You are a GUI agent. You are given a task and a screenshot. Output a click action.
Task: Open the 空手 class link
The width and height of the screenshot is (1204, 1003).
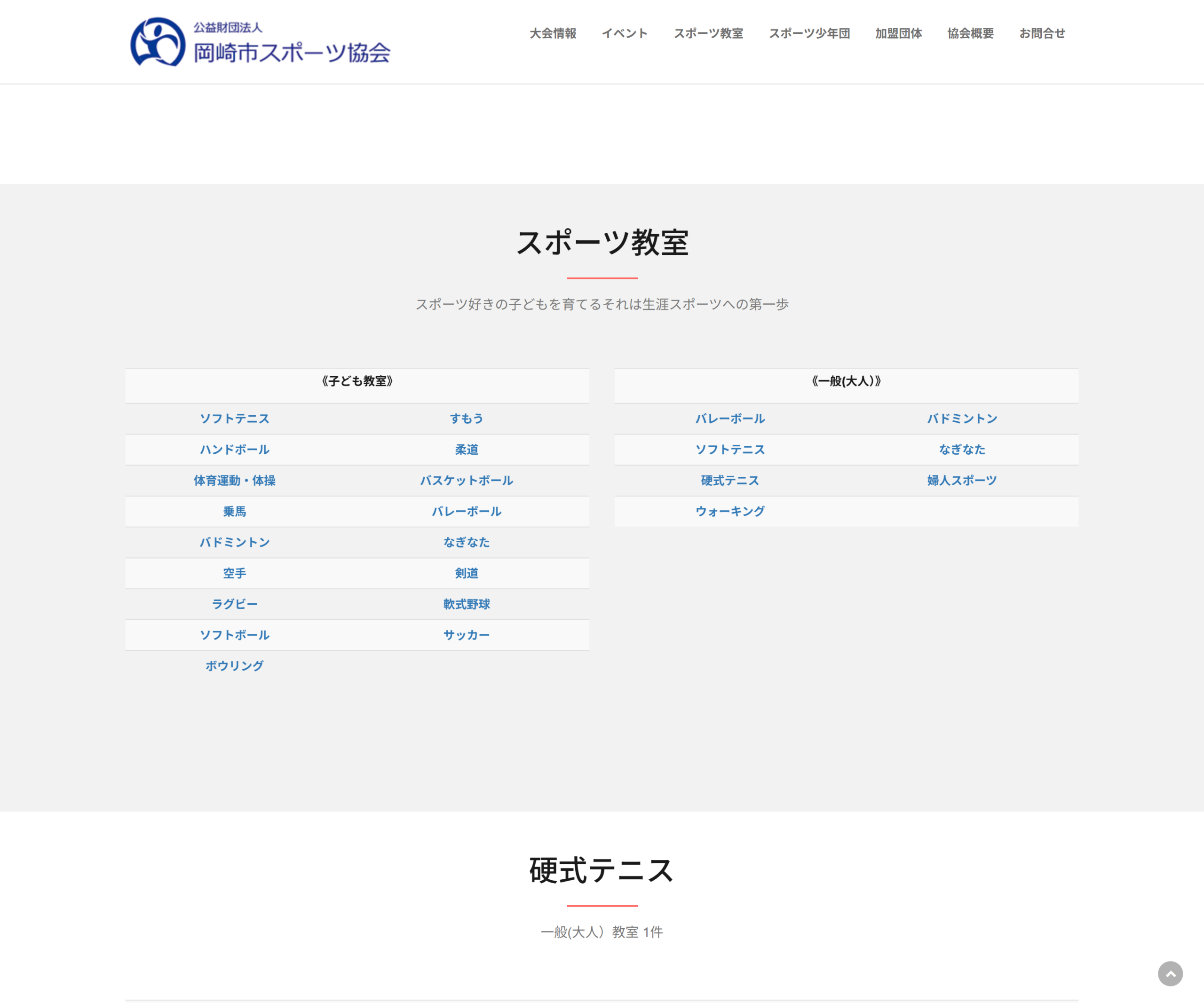point(235,573)
